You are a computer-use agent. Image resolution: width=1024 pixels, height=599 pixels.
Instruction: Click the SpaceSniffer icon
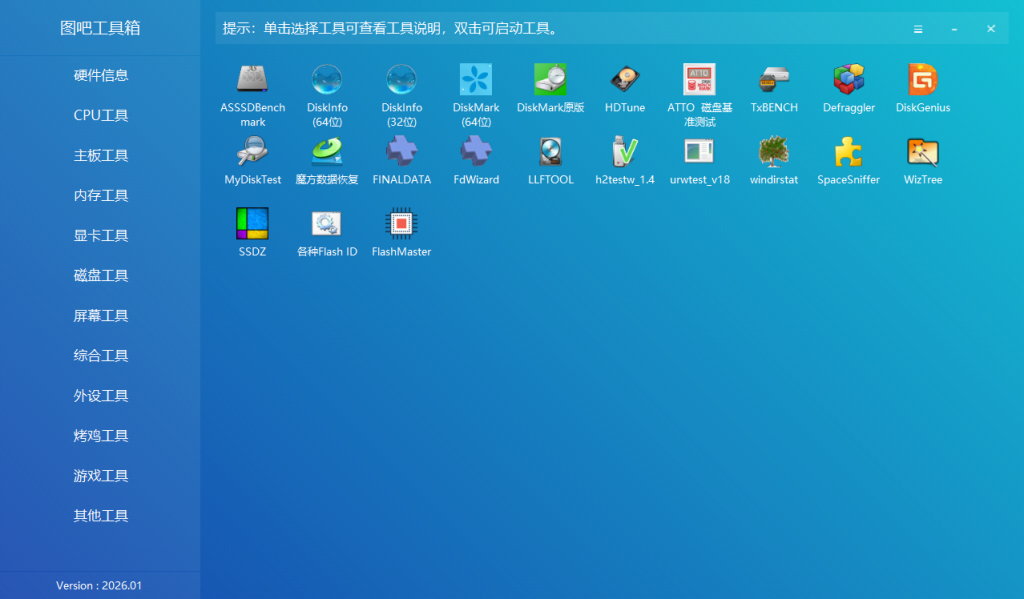[x=849, y=152]
